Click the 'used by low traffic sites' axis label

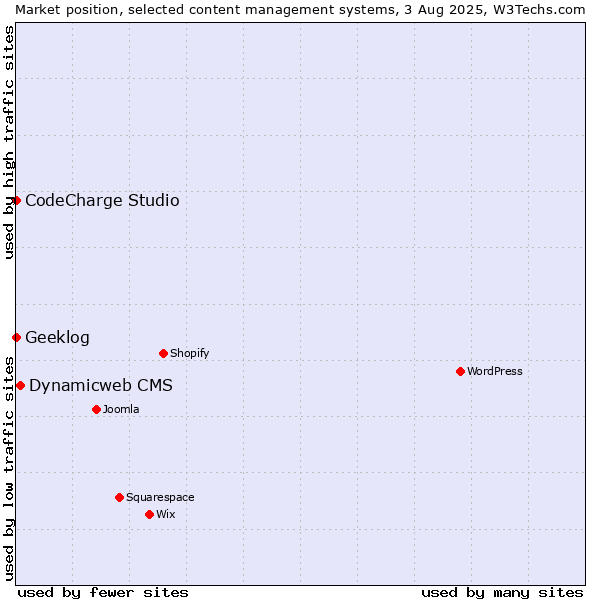[x=9, y=469]
